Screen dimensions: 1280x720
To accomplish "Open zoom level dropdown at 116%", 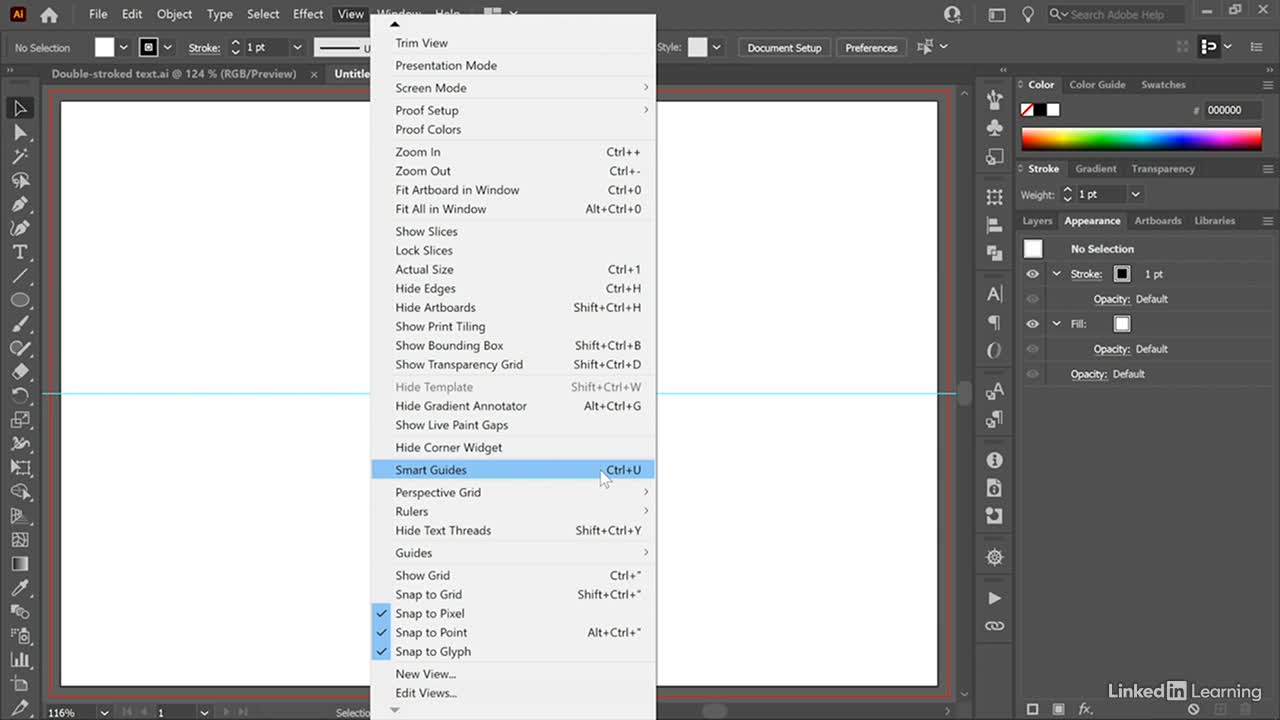I will pos(103,713).
